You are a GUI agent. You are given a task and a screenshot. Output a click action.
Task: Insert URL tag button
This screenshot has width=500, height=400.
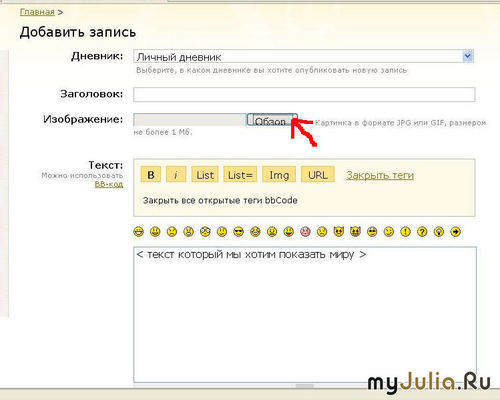(318, 175)
